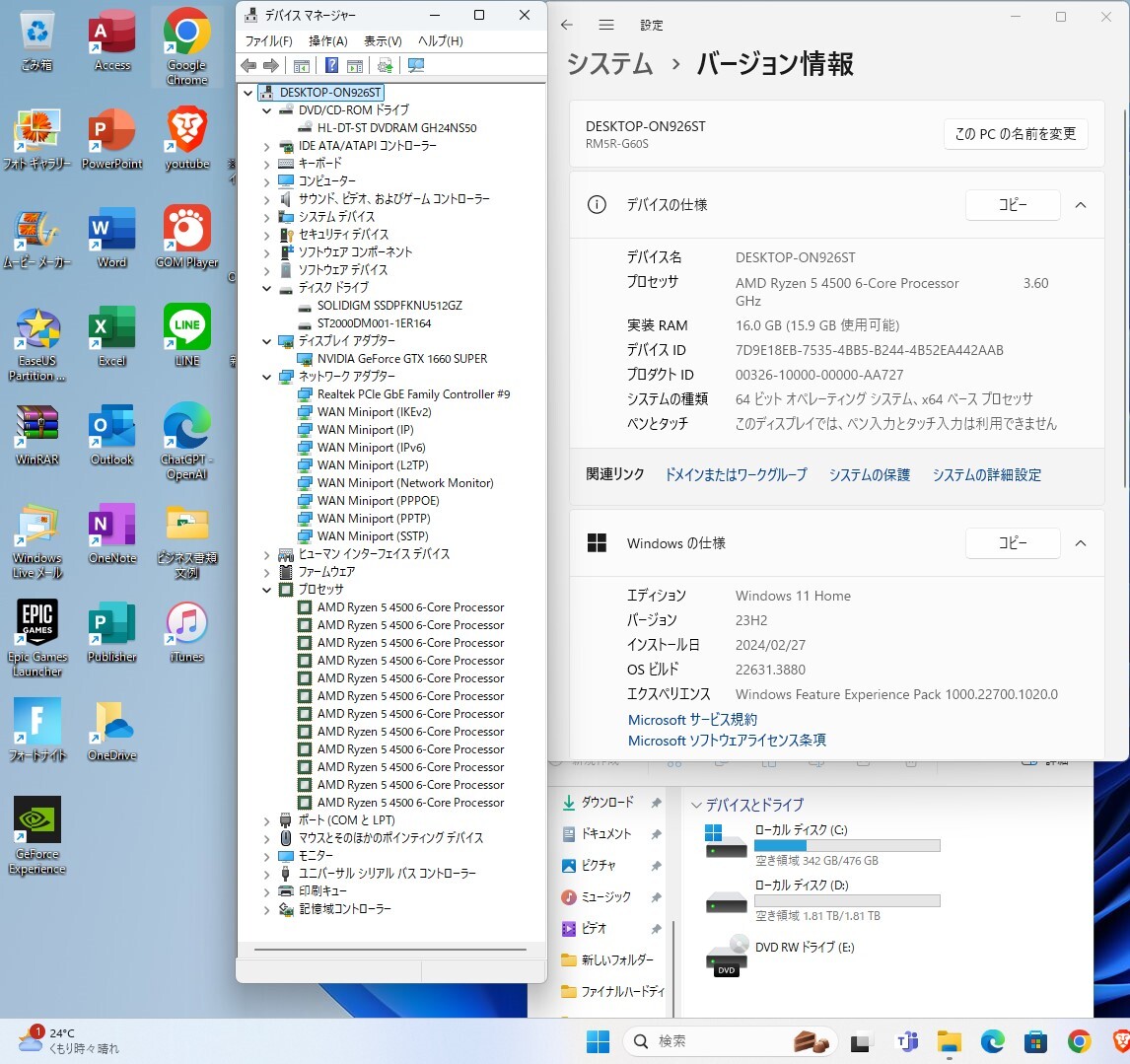Expand the 記憶域コントローラー device category

(266, 910)
